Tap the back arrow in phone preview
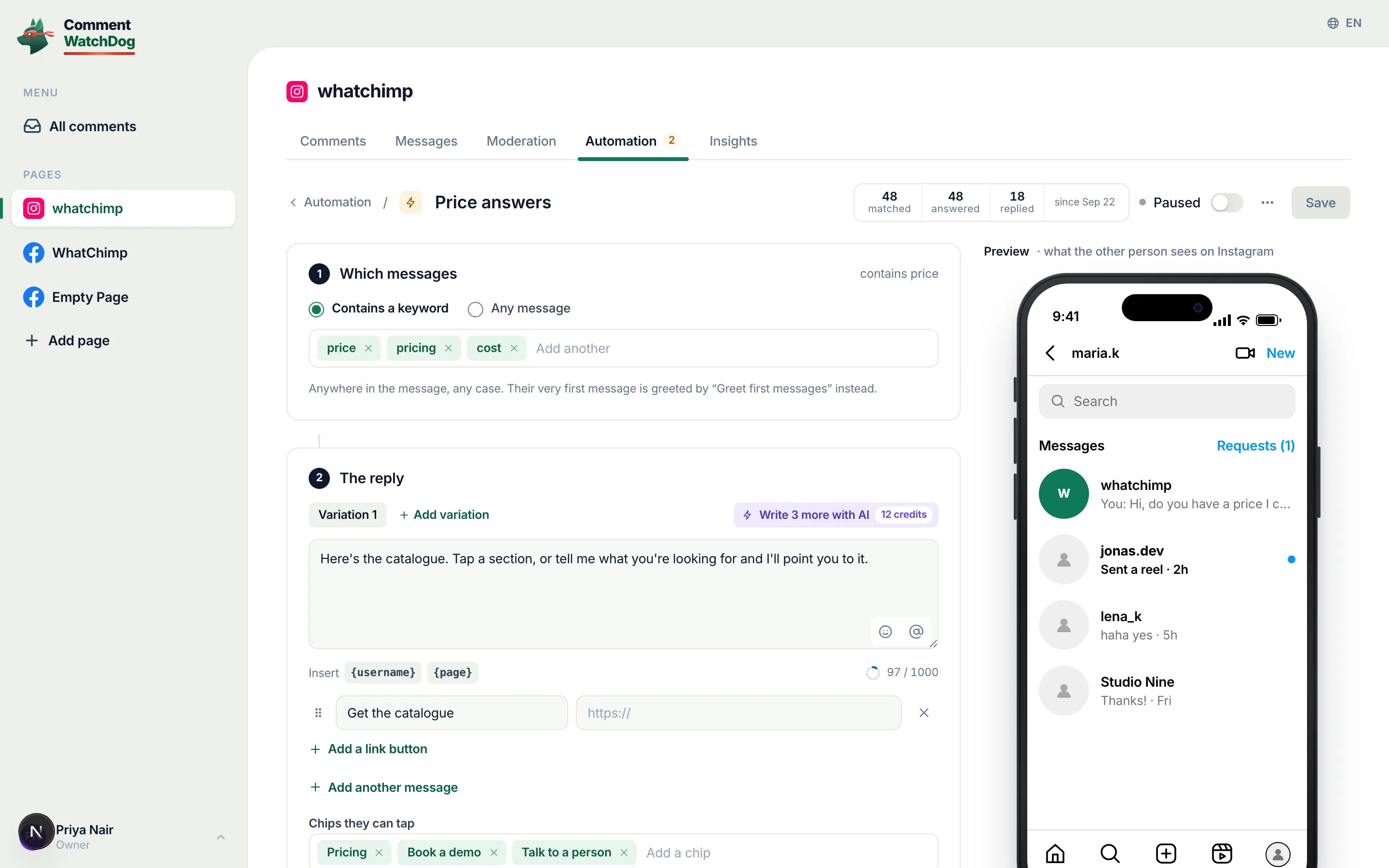Image resolution: width=1389 pixels, height=868 pixels. point(1050,353)
